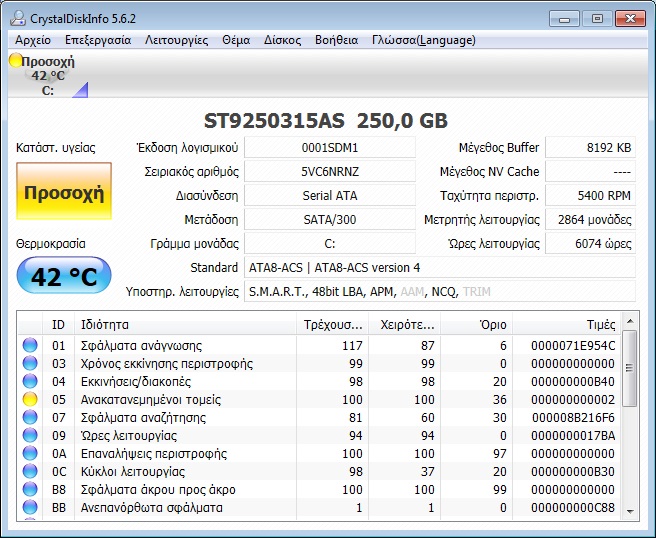Click the 2864 μονάδες power on count field
Screen dimensions: 656x538
(x=590, y=219)
